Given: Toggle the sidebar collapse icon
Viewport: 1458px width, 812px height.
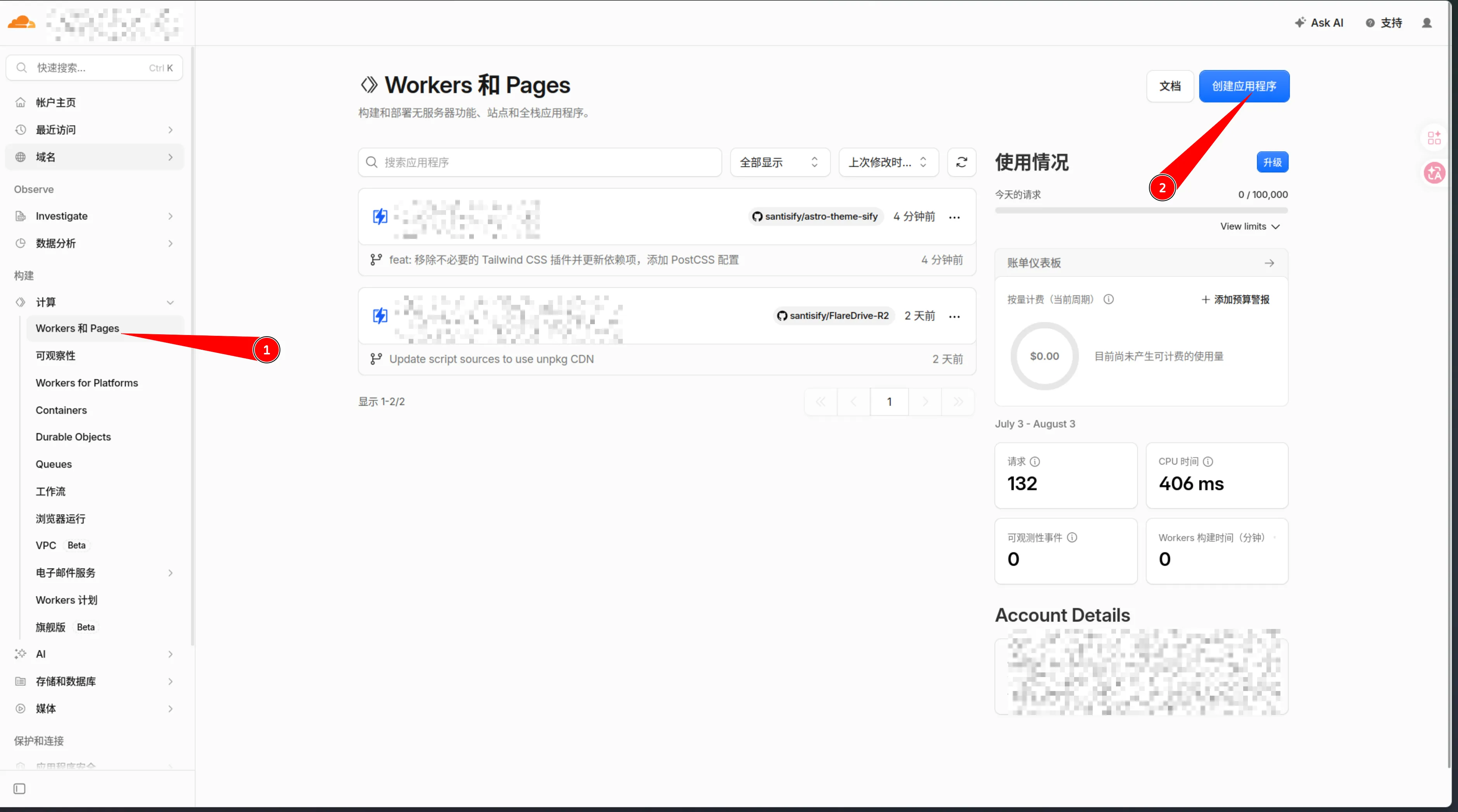Looking at the screenshot, I should [19, 789].
